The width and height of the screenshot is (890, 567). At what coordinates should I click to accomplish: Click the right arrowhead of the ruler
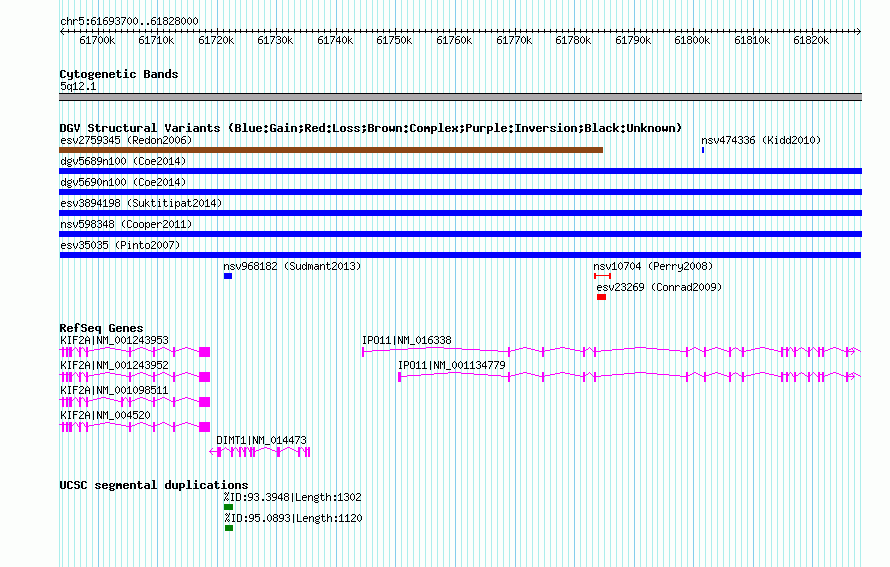tap(859, 32)
